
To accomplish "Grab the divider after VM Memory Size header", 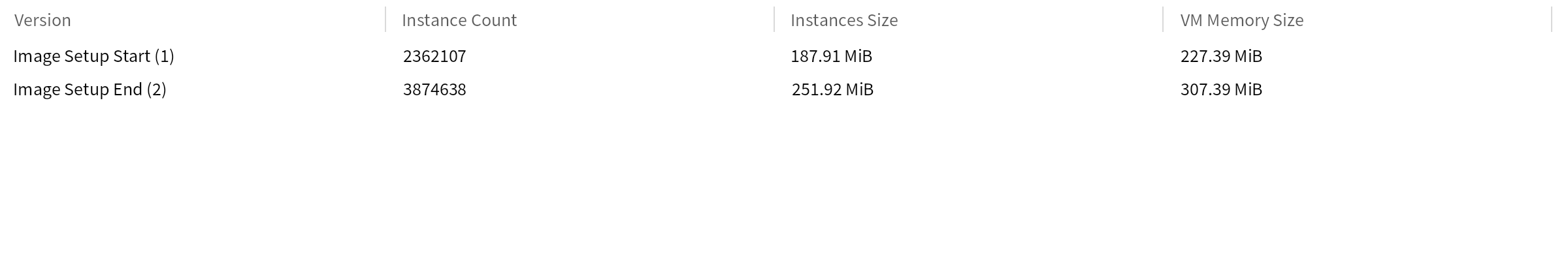I will pyautogui.click(x=1552, y=20).
